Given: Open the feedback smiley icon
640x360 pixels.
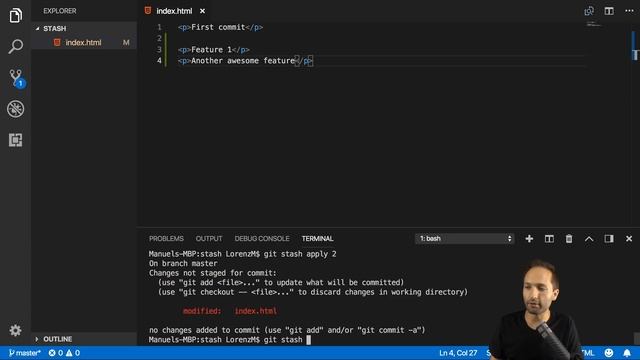Looking at the screenshot, I should click(x=609, y=353).
